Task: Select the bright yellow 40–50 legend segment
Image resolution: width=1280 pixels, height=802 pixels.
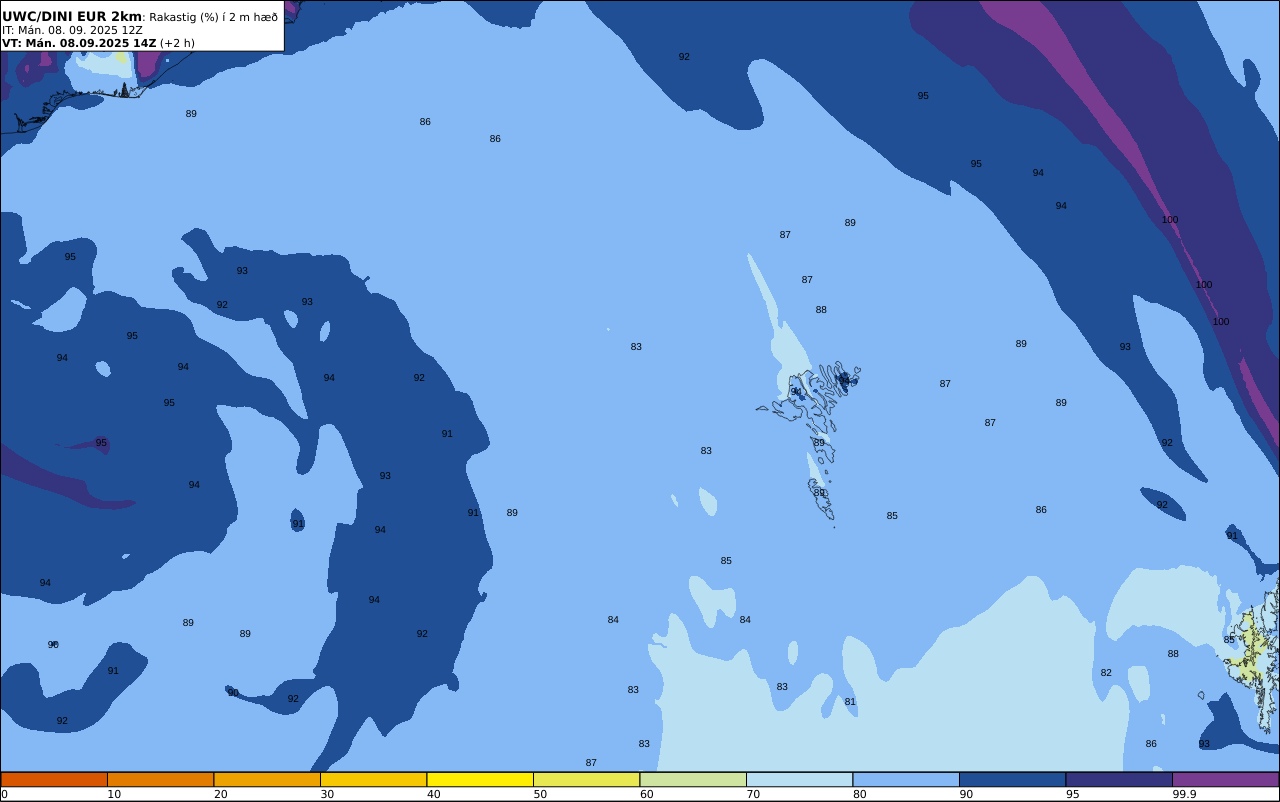Action: [x=480, y=779]
